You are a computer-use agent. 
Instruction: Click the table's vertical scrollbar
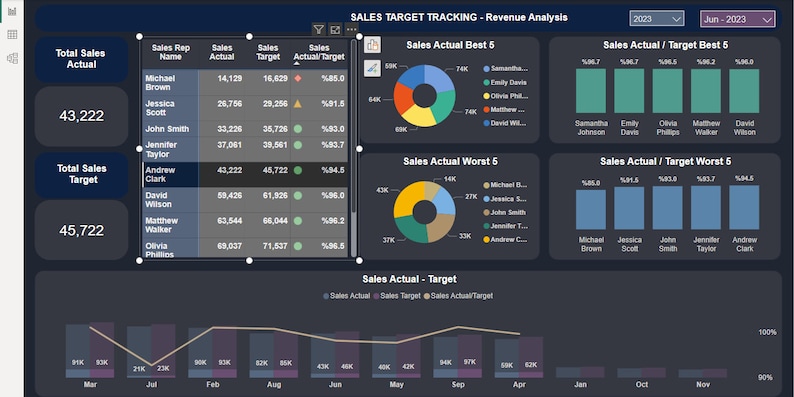(x=353, y=127)
